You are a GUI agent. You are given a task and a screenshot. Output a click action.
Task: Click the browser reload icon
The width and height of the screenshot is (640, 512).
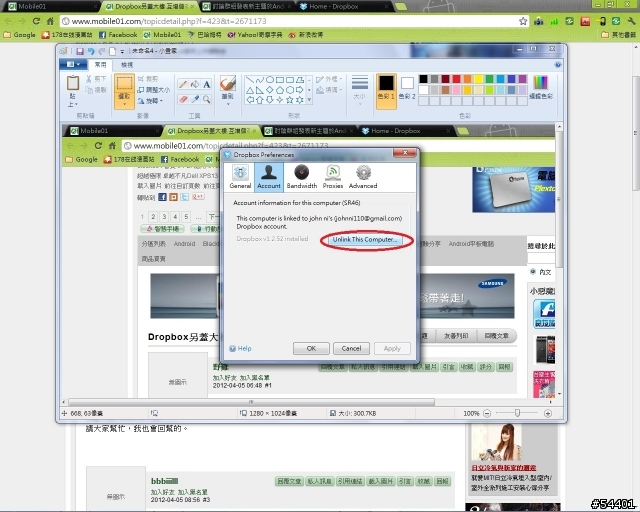pyautogui.click(x=36, y=21)
